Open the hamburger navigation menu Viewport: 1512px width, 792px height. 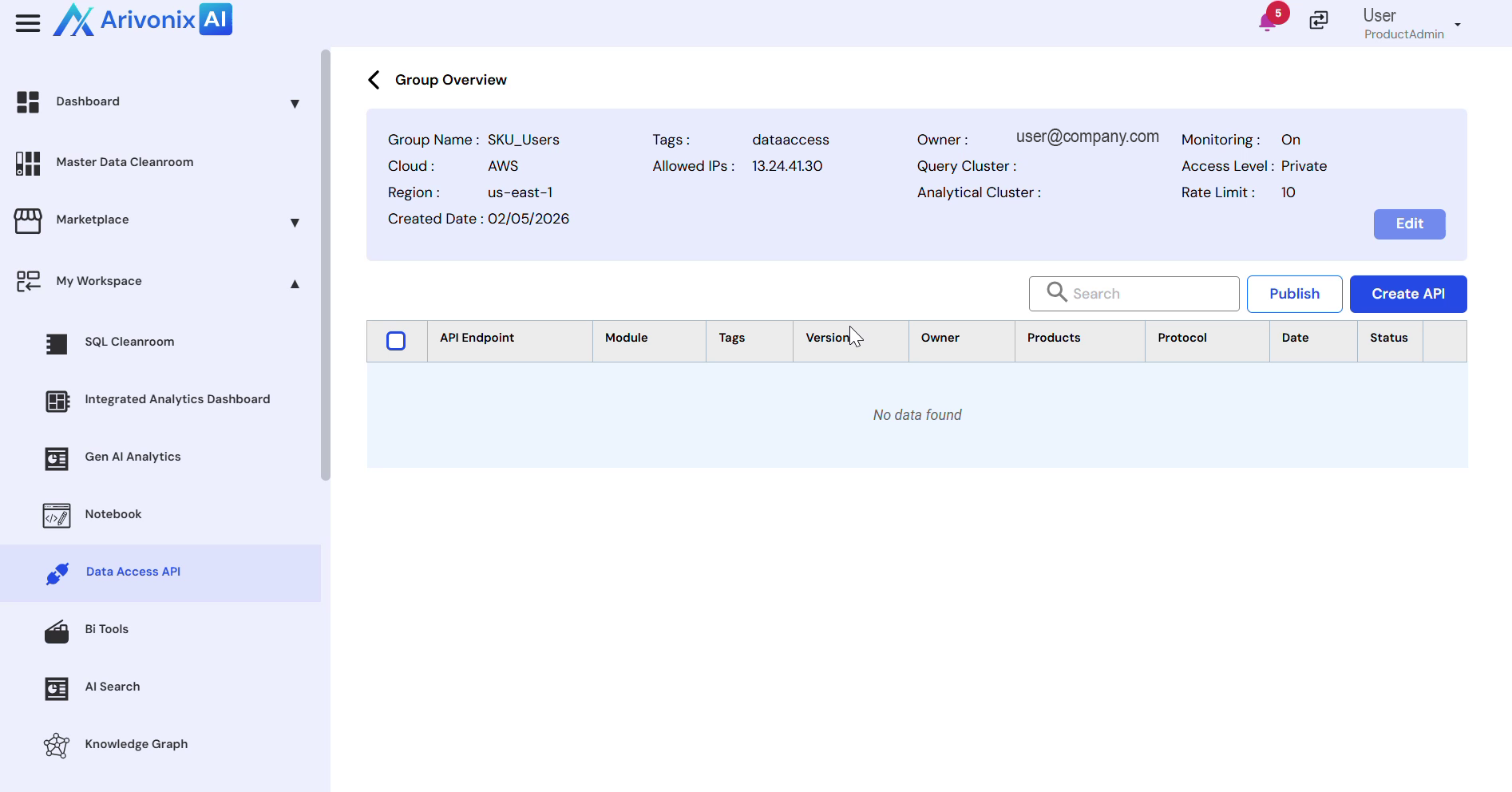27,23
